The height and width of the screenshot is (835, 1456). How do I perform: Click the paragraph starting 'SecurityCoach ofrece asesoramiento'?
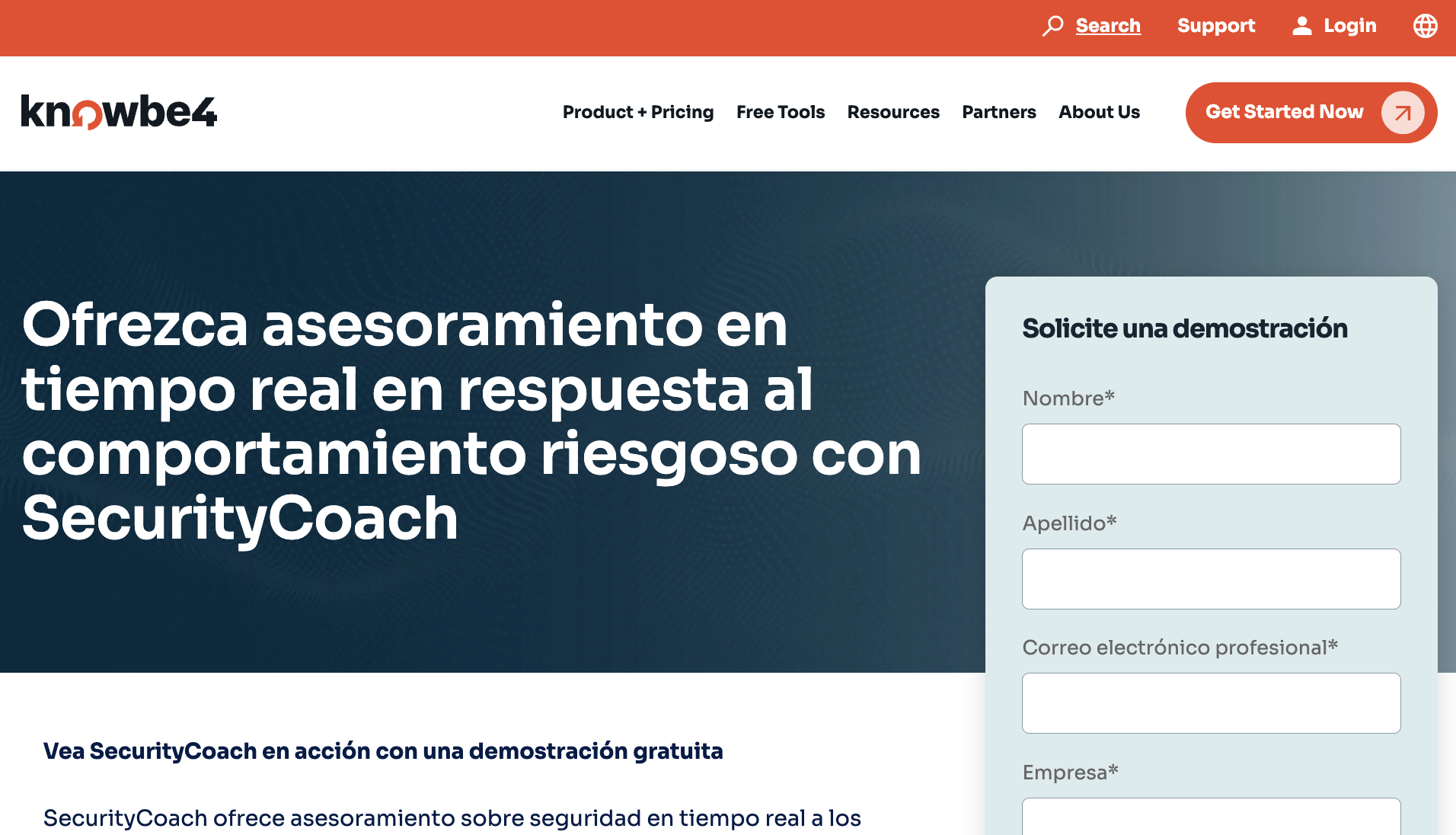click(452, 818)
